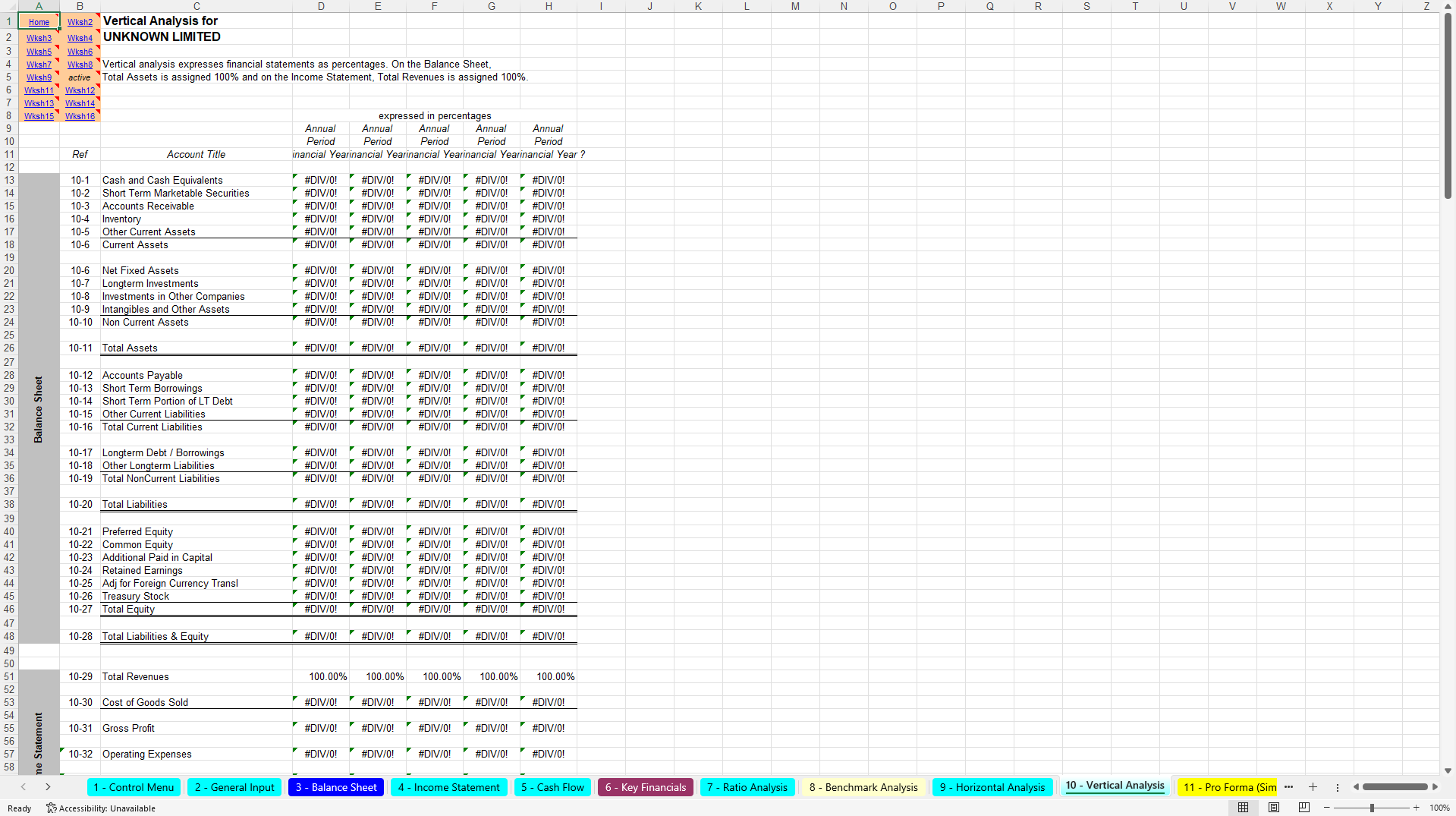
Task: Click vertical scrollbar up arrow
Action: [x=1448, y=6]
